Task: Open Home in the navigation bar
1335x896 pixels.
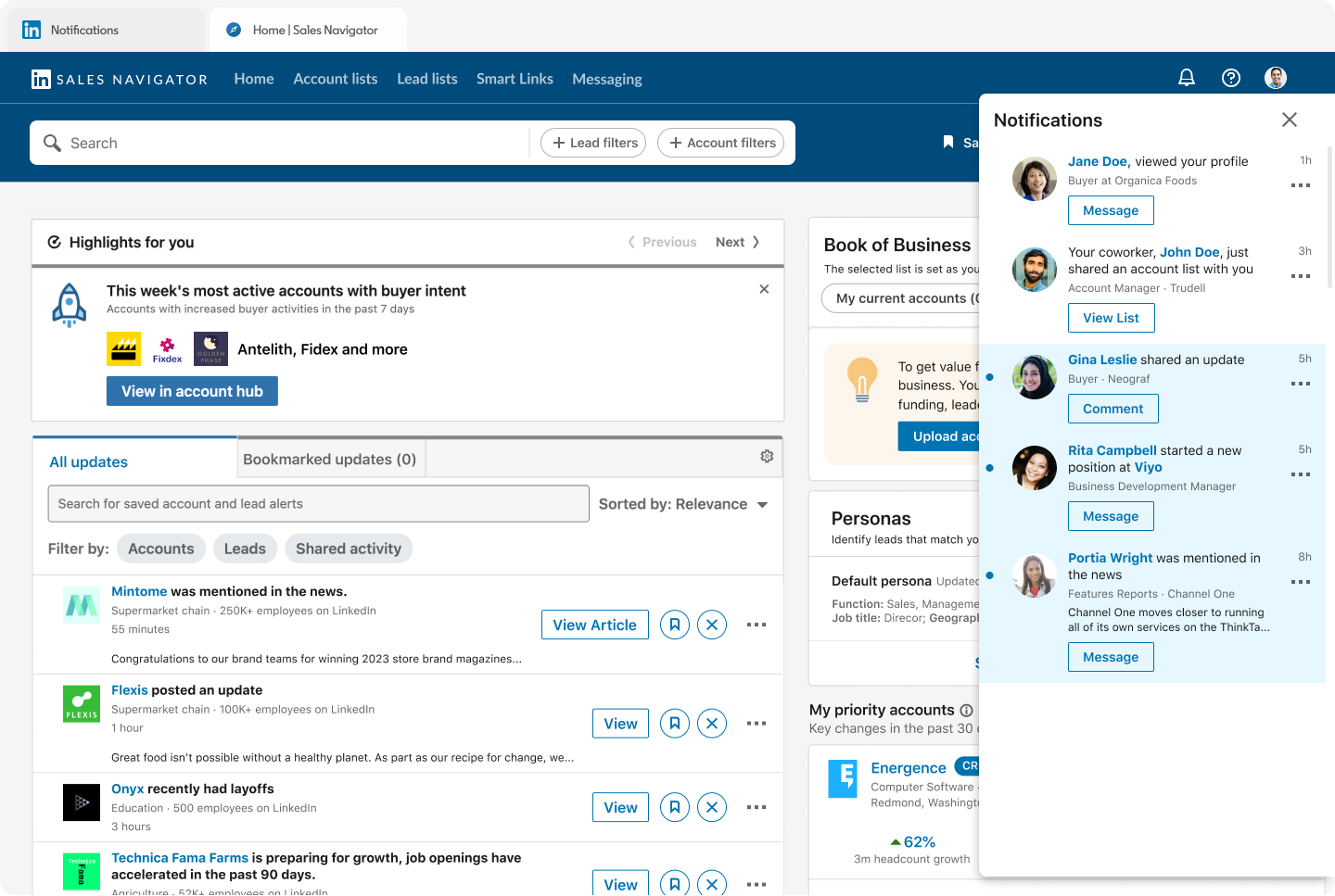Action: (254, 79)
